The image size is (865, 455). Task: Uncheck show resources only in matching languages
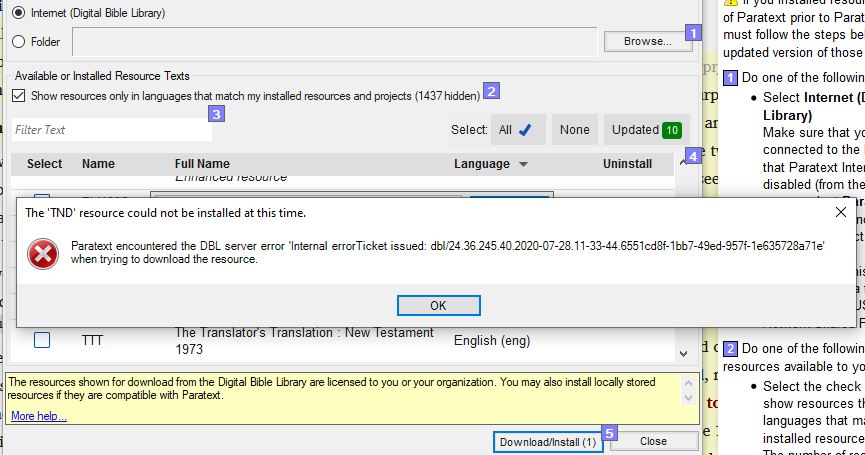pos(19,95)
